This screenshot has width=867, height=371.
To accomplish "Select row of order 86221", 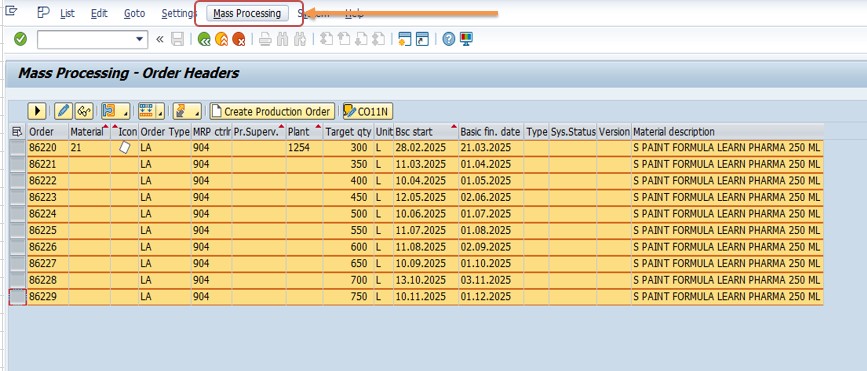I will (18, 164).
